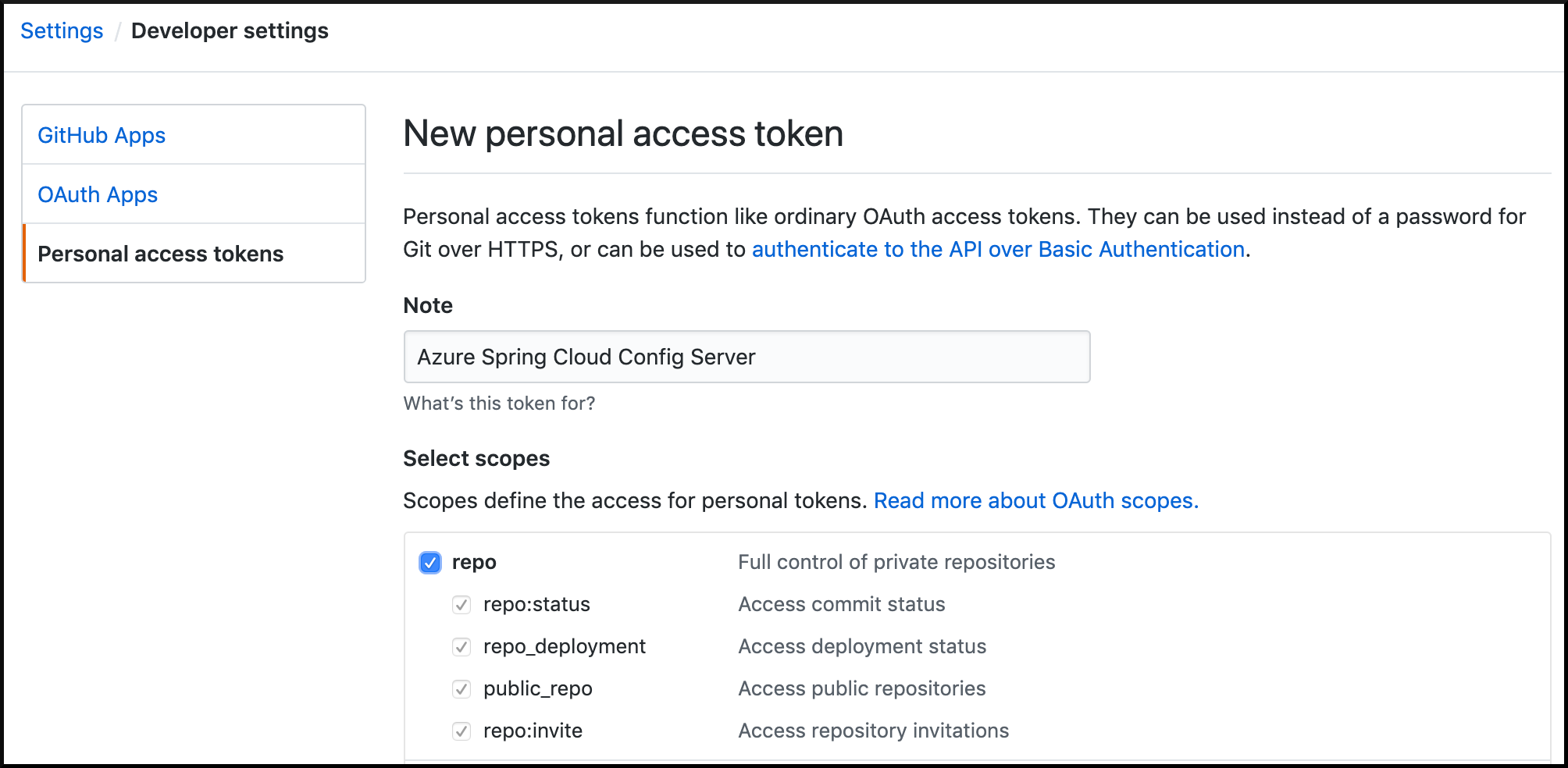Click the Azure Spring Cloud Config Server text
This screenshot has height=768, width=1568.
[x=586, y=357]
